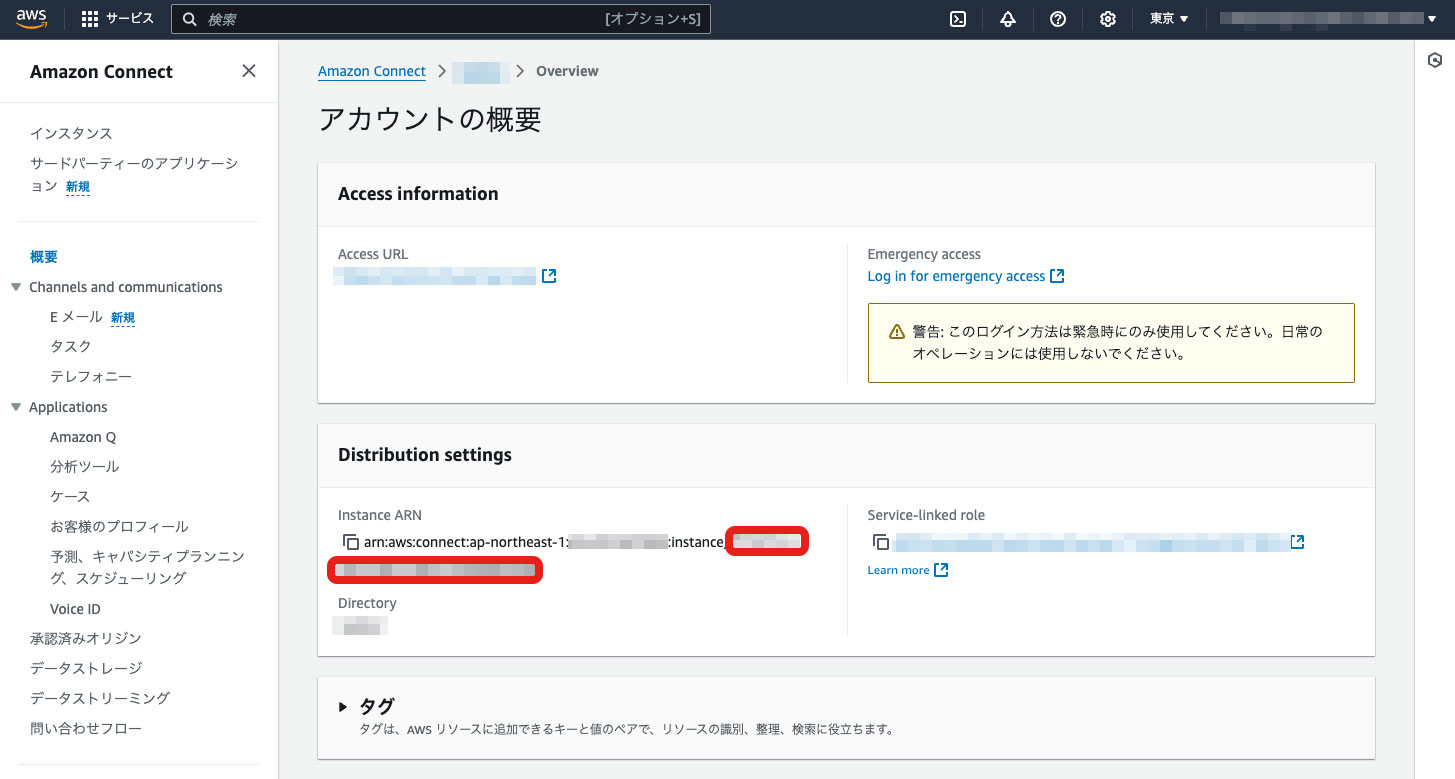Image resolution: width=1455 pixels, height=779 pixels.
Task: Open お客様のプロフィール sidebar item
Action: (119, 526)
